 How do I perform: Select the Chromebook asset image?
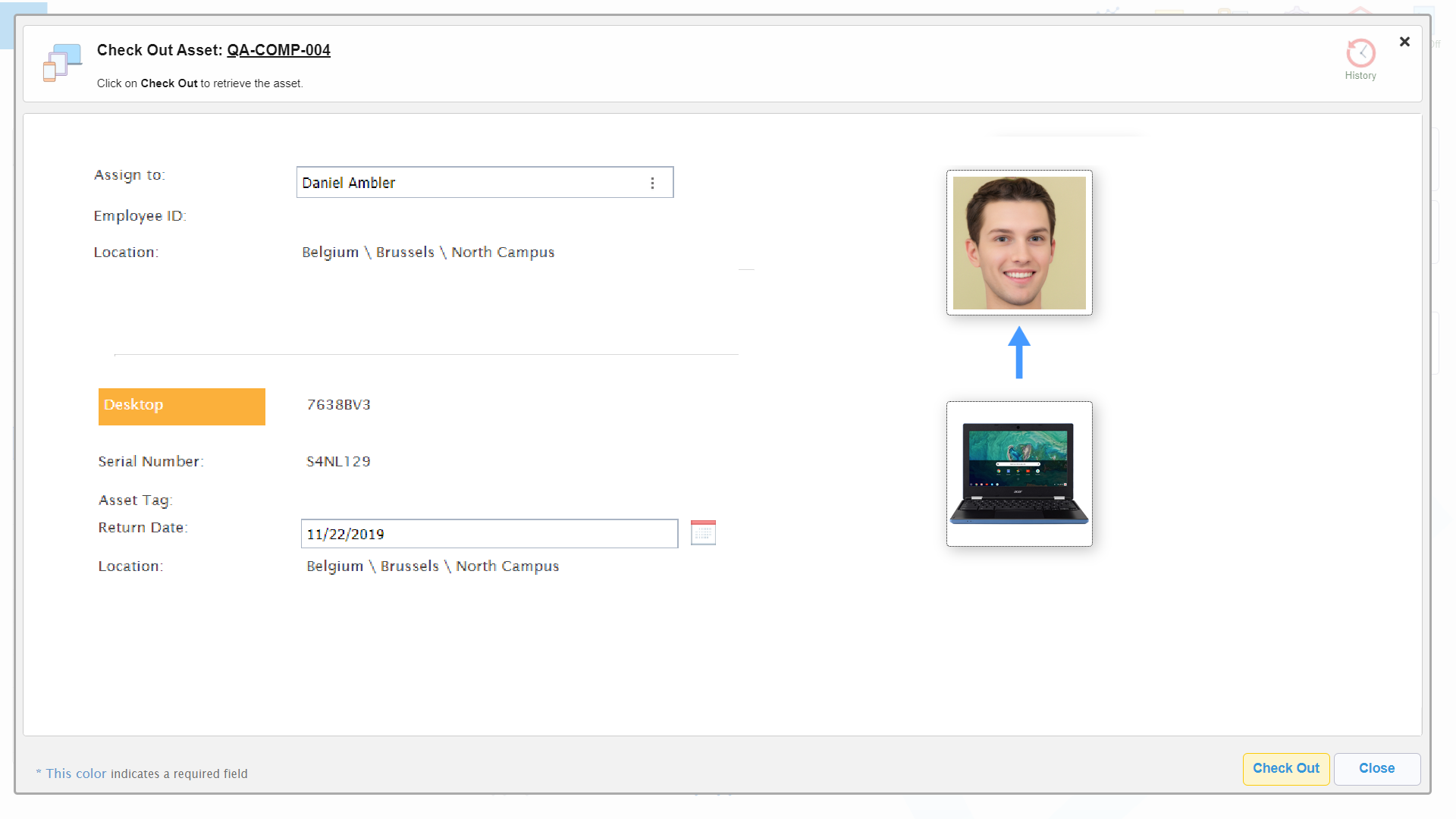pyautogui.click(x=1018, y=473)
